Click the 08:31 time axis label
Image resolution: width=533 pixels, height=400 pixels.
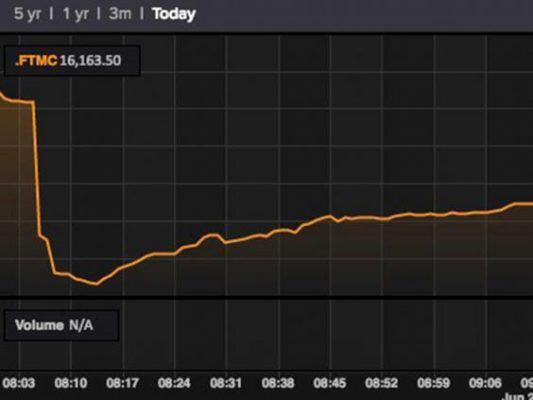pos(226,383)
